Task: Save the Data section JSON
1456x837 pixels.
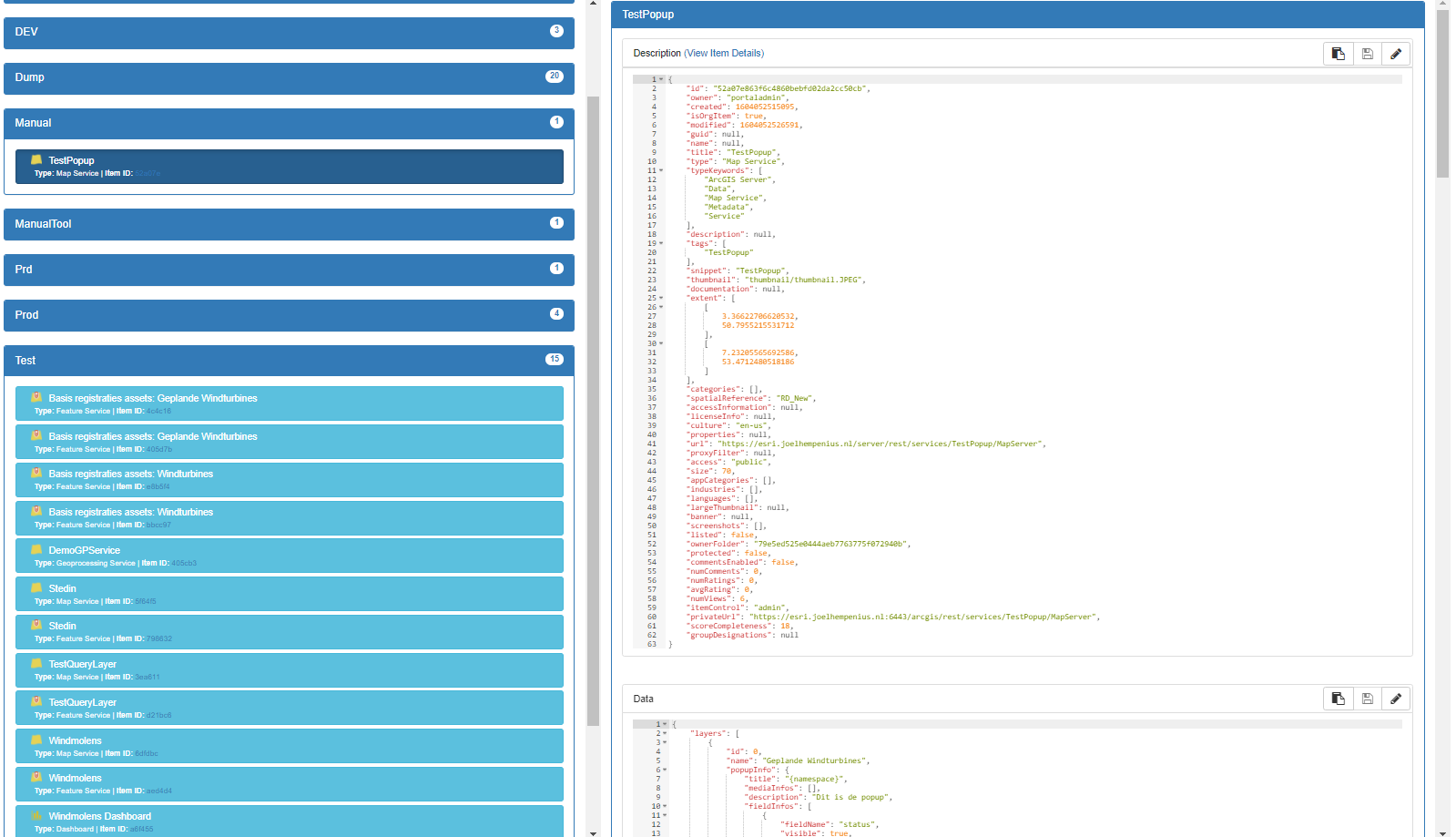Action: (x=1368, y=699)
